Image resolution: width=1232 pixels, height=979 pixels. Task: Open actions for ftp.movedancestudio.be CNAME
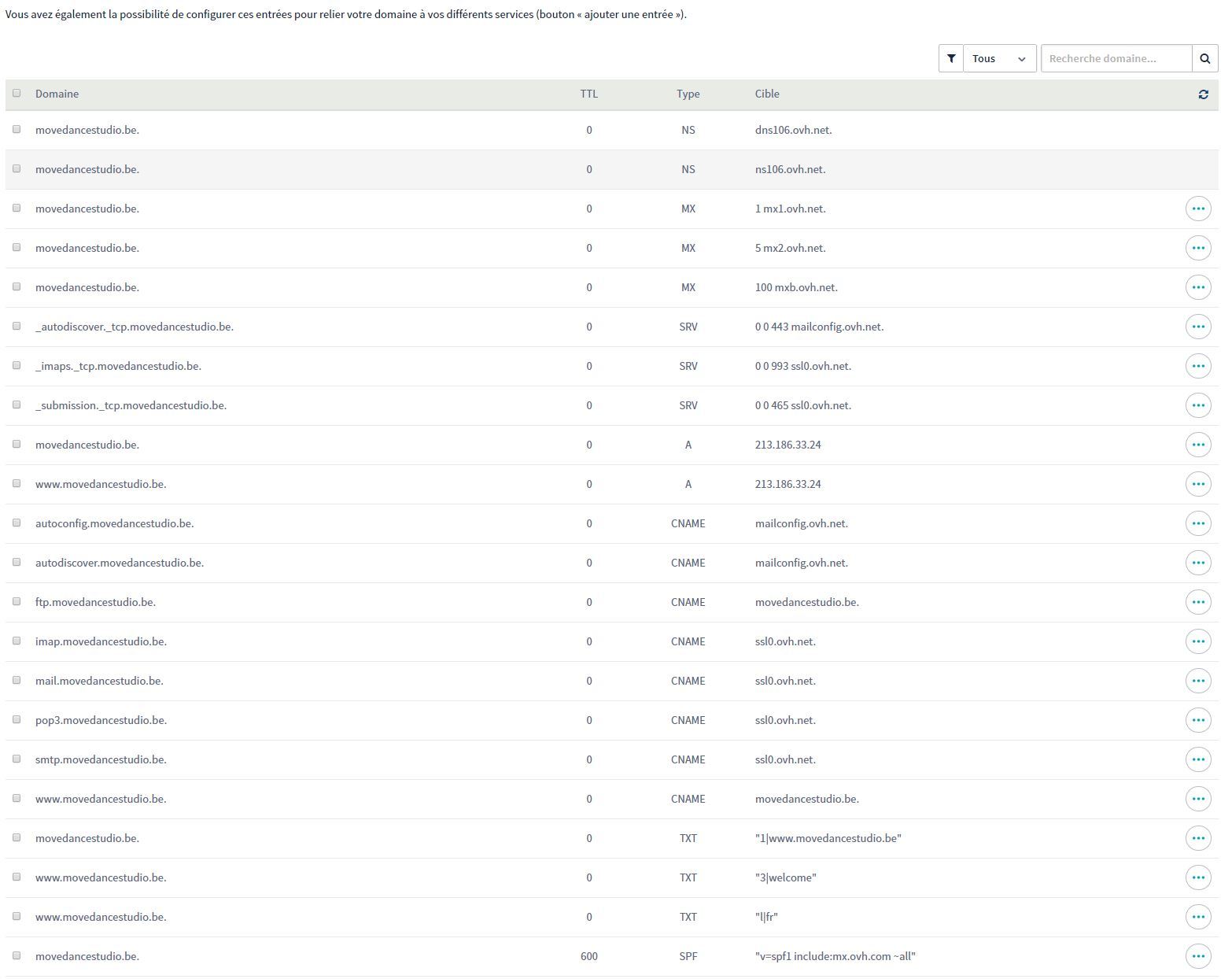tap(1197, 602)
